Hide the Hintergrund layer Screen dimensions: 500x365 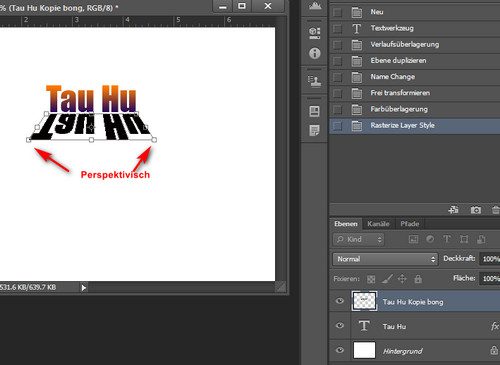click(340, 350)
